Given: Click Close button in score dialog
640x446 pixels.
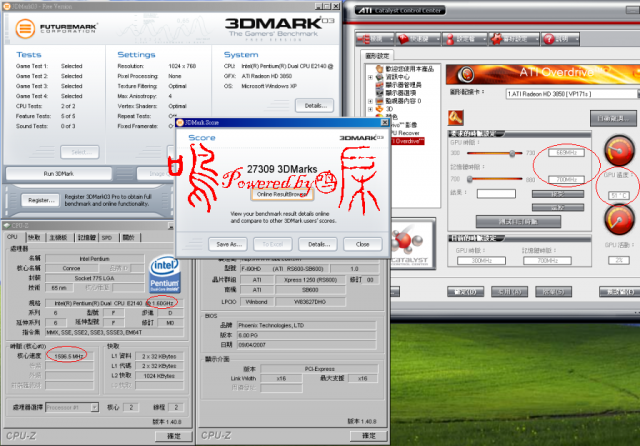Looking at the screenshot, I should 362,244.
